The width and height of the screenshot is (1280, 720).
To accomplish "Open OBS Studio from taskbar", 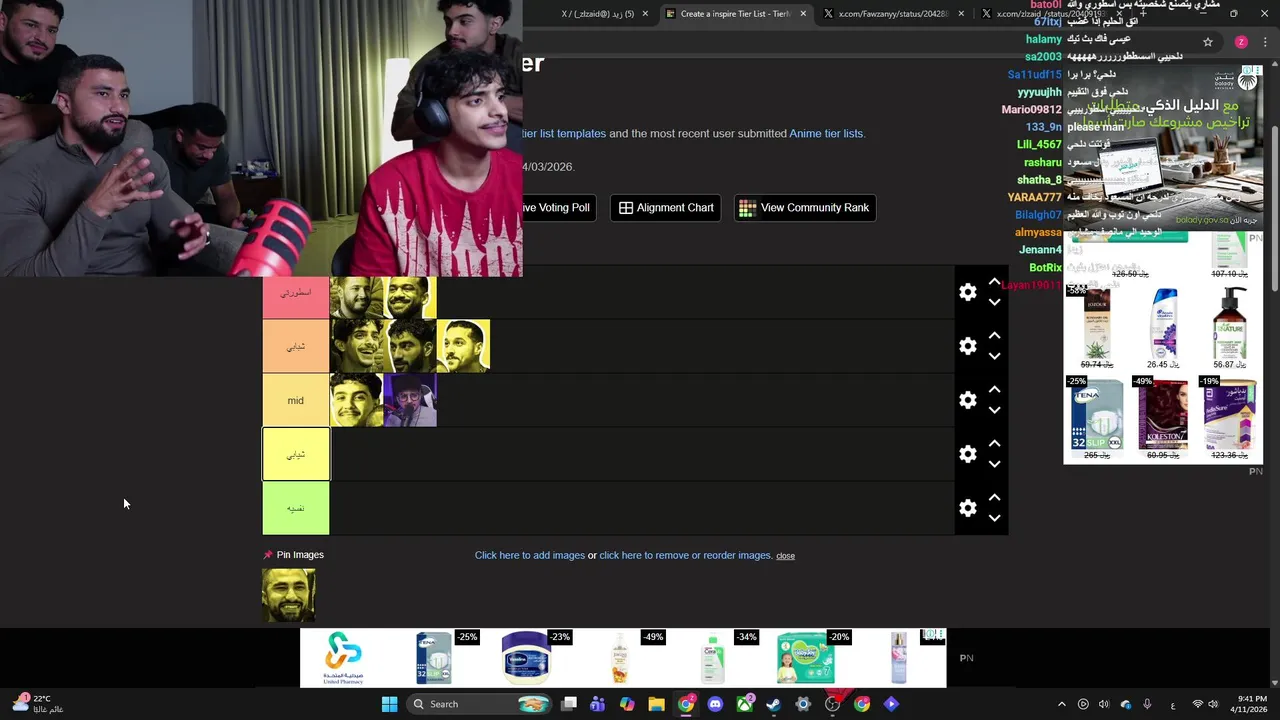I will 833,704.
